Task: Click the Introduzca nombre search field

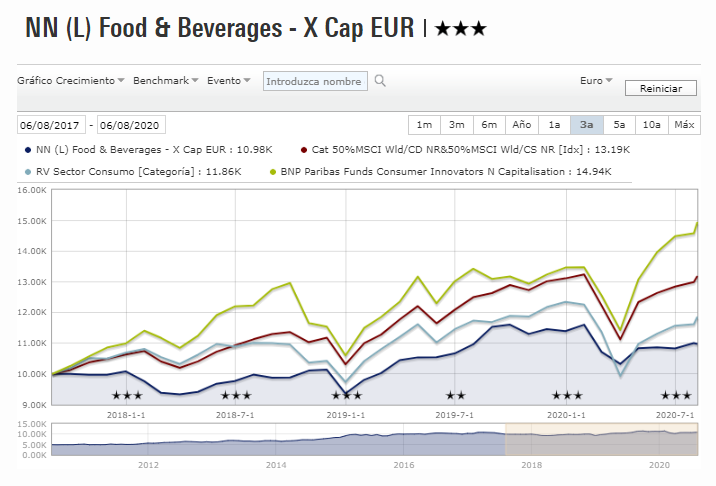Action: (315, 81)
